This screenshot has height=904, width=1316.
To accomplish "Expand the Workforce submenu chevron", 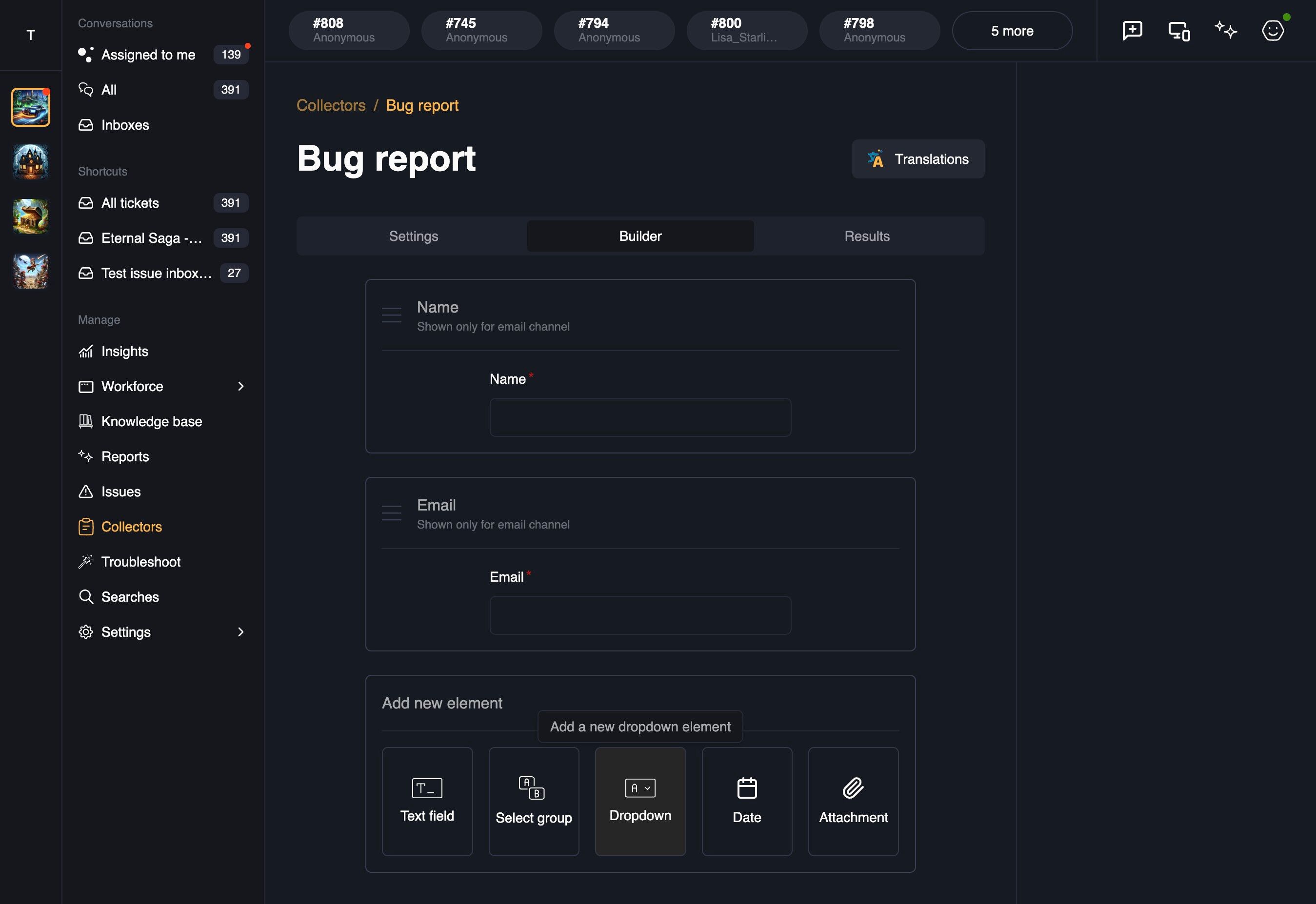I will coord(241,386).
